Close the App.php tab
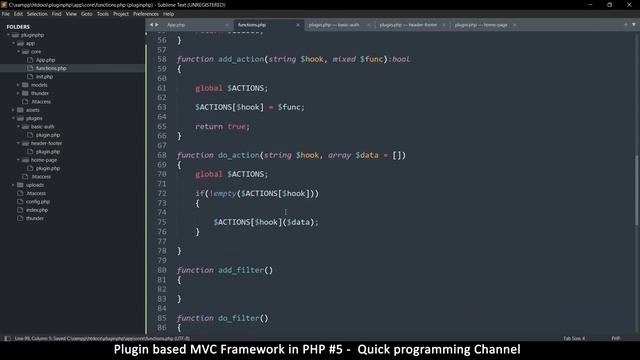 pyautogui.click(x=227, y=25)
